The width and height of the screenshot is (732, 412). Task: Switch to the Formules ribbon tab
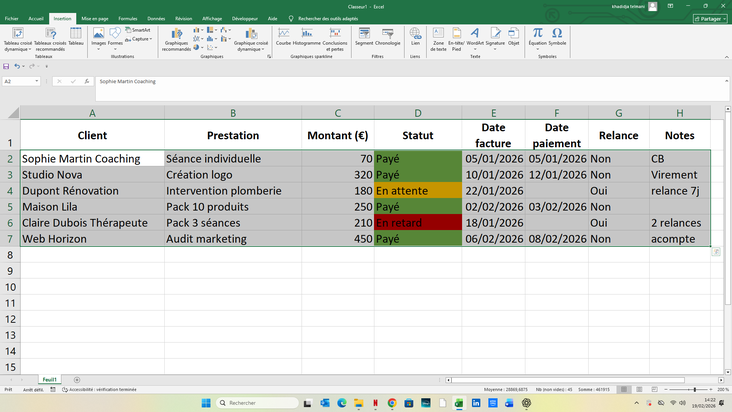[128, 18]
